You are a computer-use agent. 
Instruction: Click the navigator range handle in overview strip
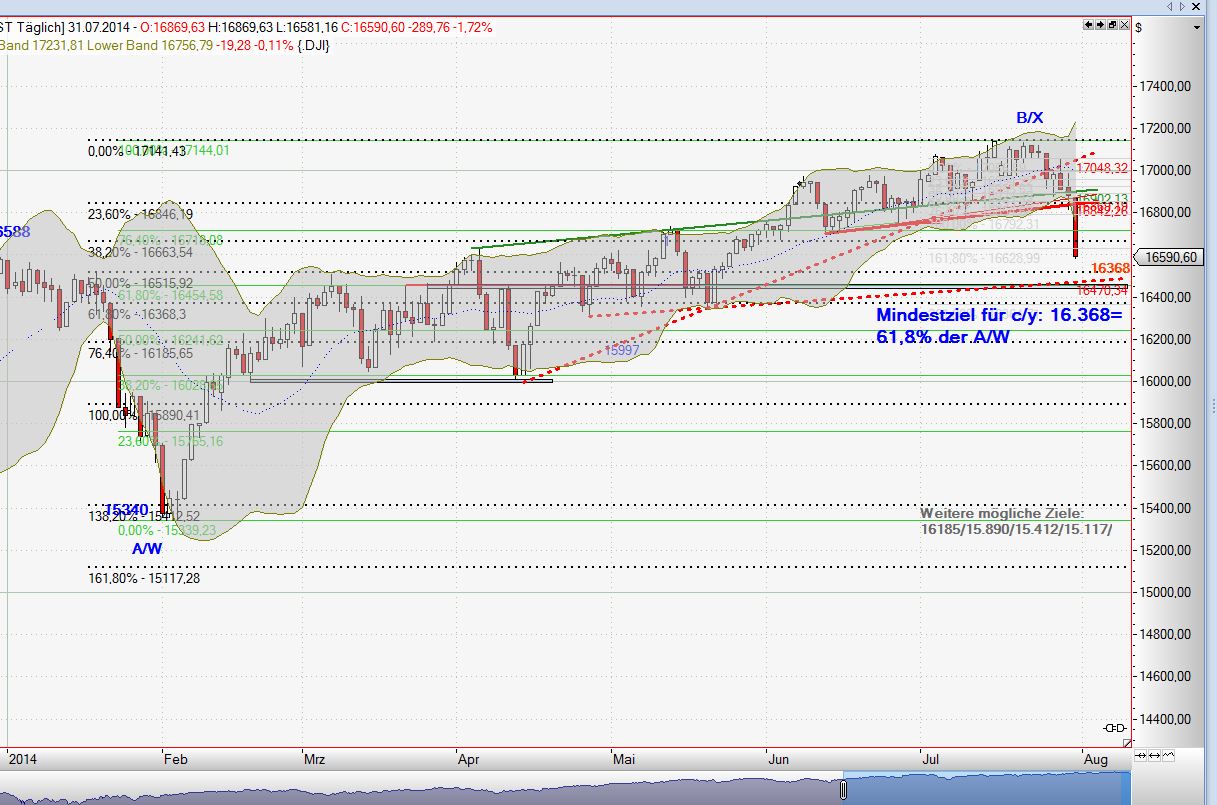tap(843, 790)
